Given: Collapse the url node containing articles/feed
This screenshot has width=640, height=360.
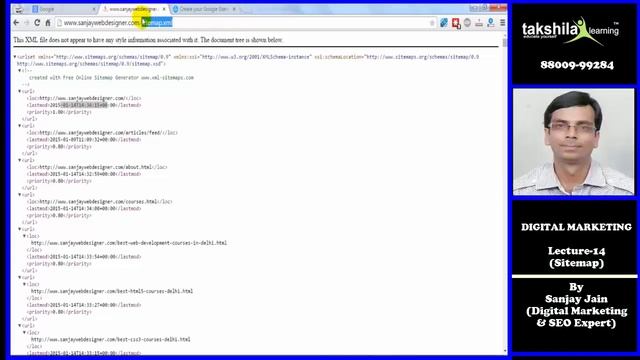Looking at the screenshot, I should 19,126.
